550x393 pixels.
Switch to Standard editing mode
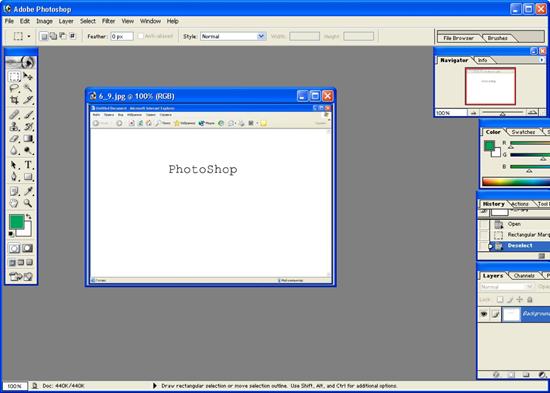click(x=14, y=248)
